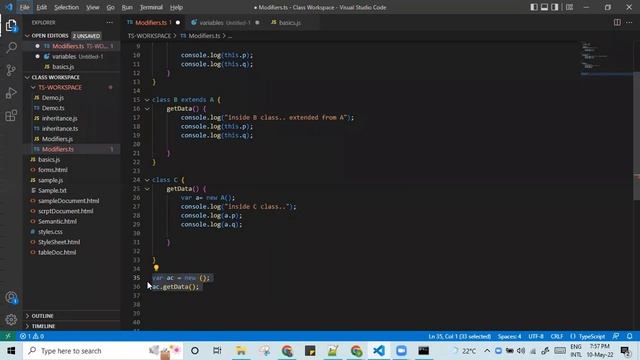
Task: Change indentation via Spaces: 4
Action: tap(509, 336)
